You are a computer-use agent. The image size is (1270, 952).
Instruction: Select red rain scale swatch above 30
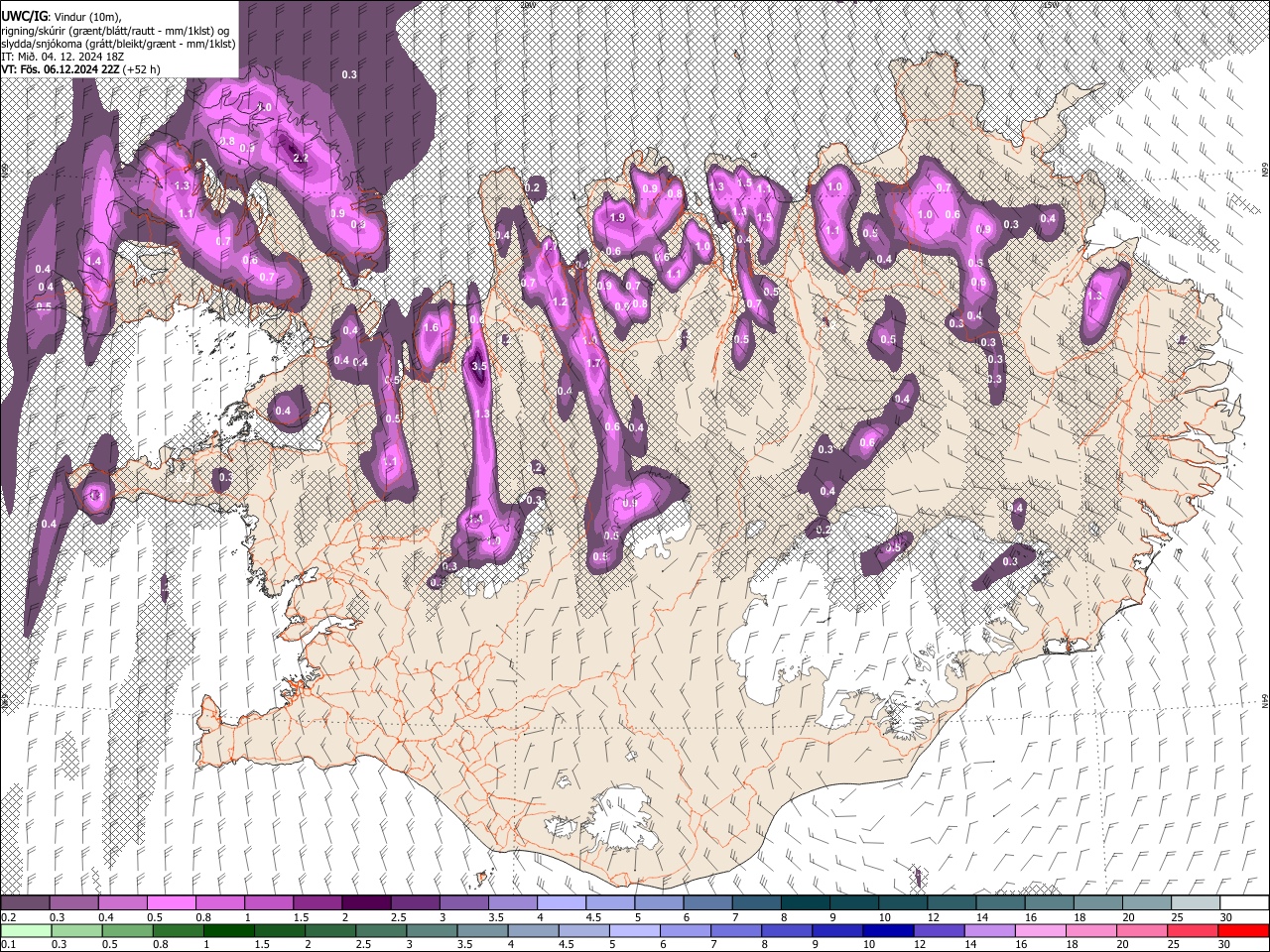coord(1243,930)
